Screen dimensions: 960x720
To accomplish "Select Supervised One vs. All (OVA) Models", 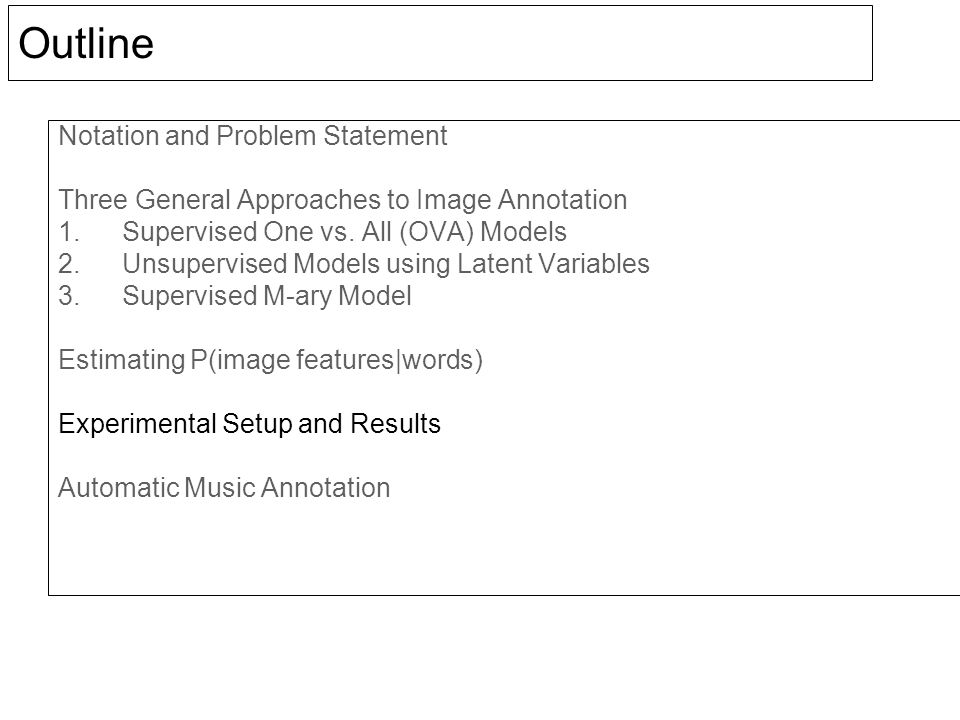I will tap(344, 232).
